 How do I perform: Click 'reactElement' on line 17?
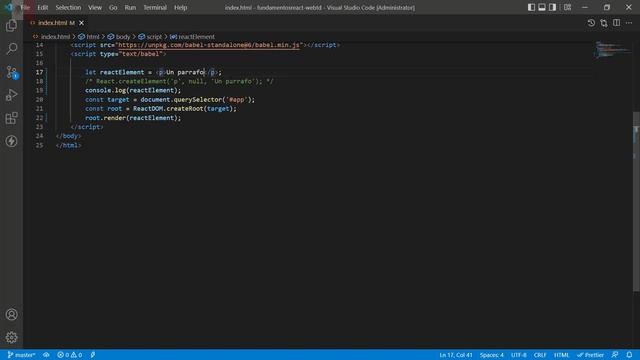click(122, 72)
